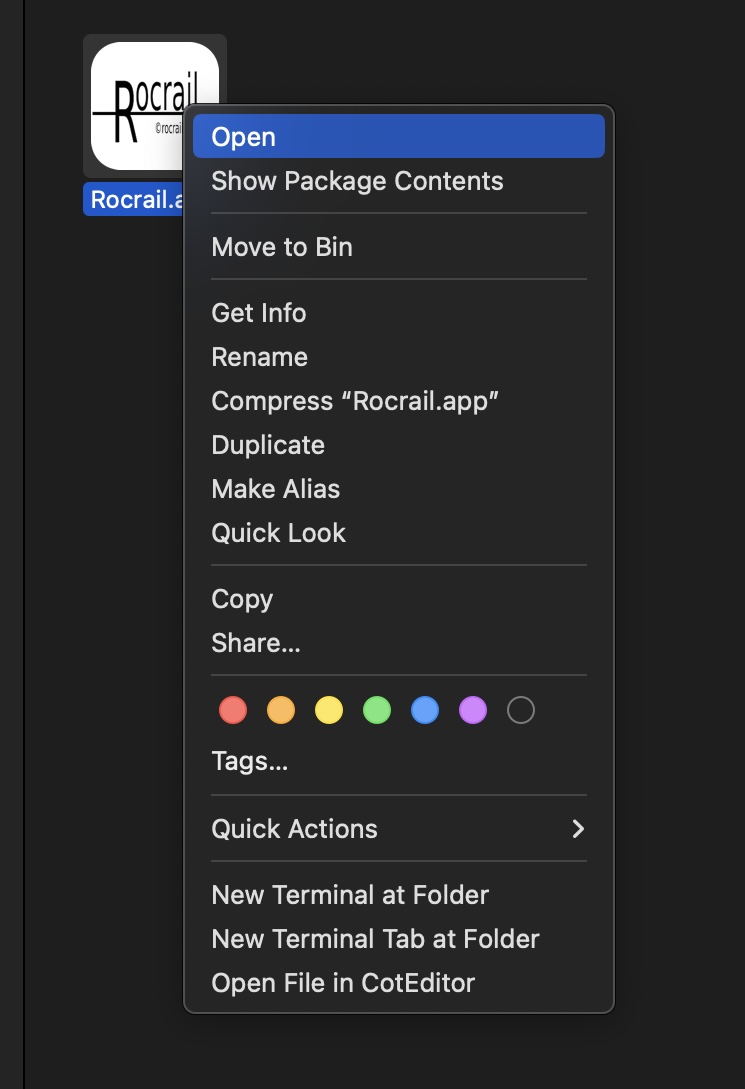This screenshot has width=745, height=1089.
Task: Apply the yellow tag color
Action: 329,711
